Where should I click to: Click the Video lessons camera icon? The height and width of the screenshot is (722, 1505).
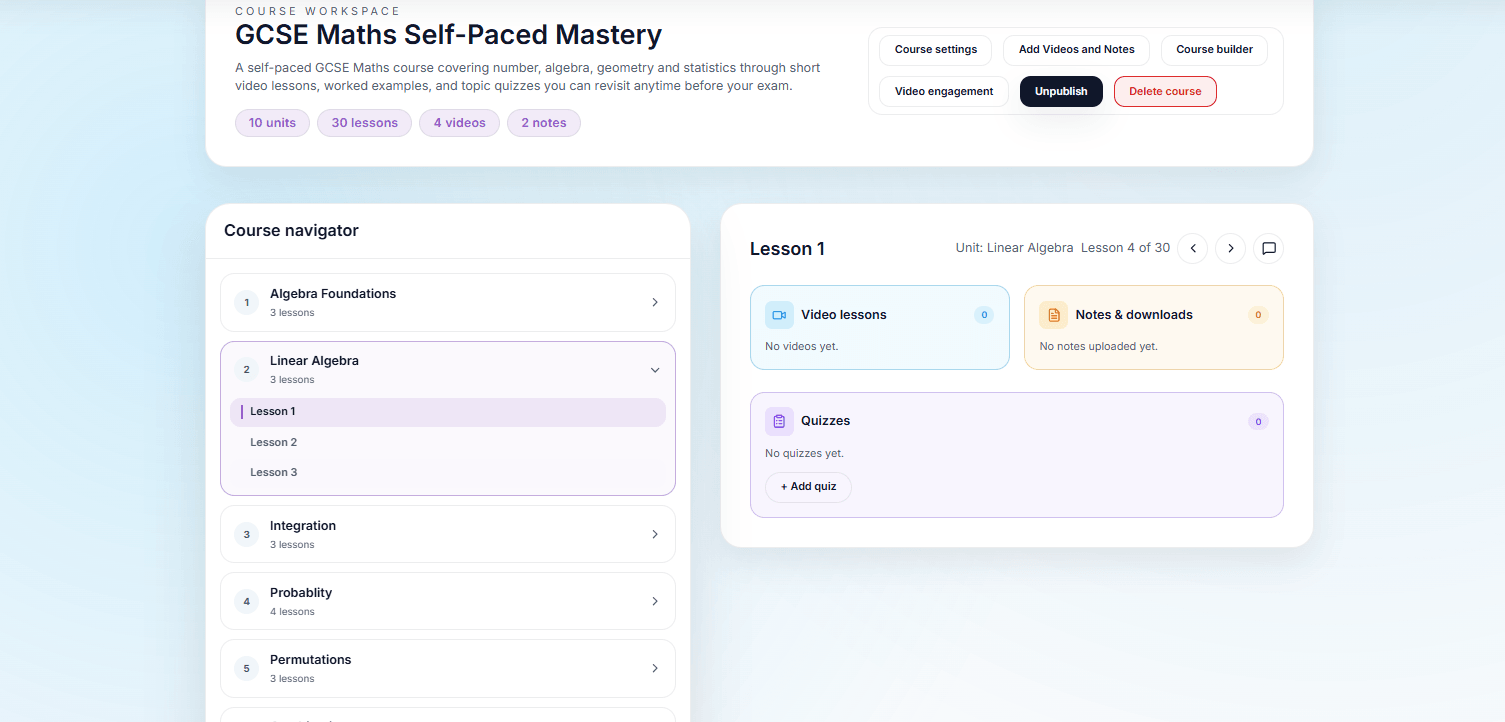click(779, 315)
